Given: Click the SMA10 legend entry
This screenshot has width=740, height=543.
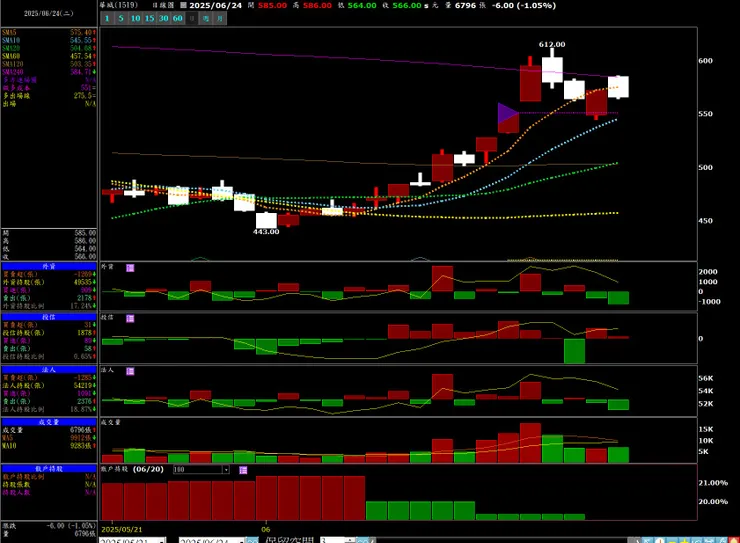Looking at the screenshot, I should point(49,40).
